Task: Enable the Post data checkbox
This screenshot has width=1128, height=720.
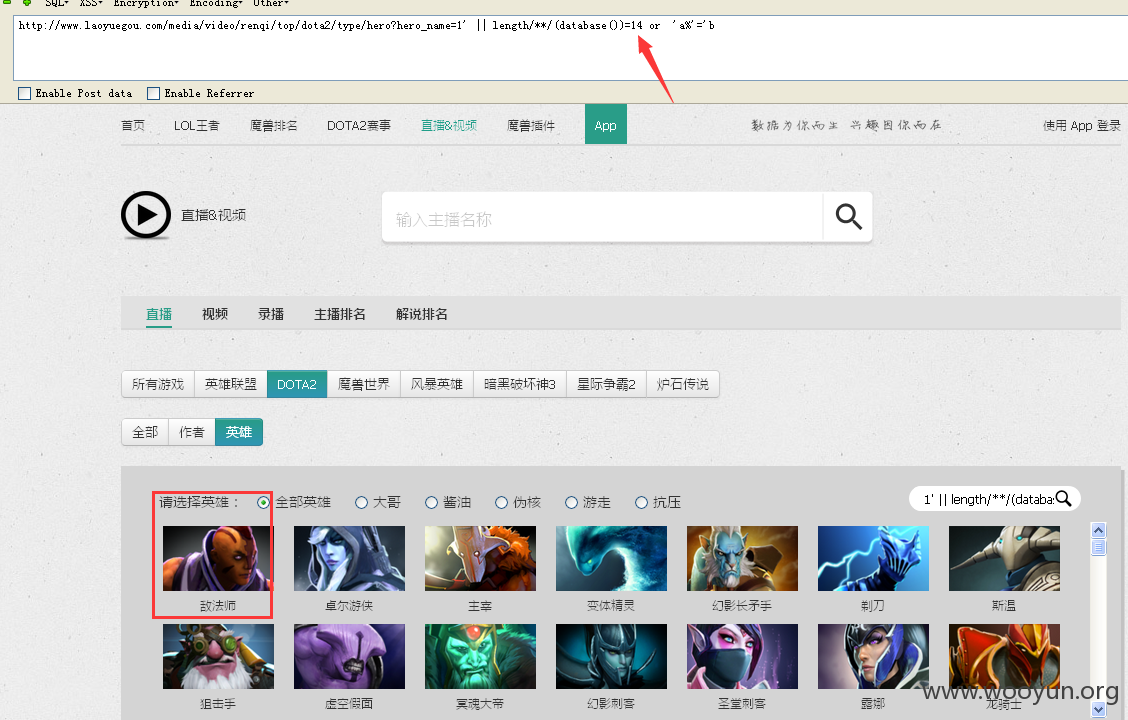Action: tap(24, 94)
